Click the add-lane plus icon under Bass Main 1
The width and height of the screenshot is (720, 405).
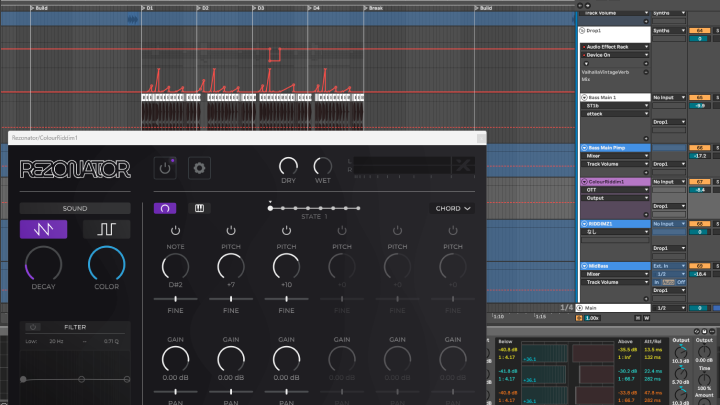point(646,138)
